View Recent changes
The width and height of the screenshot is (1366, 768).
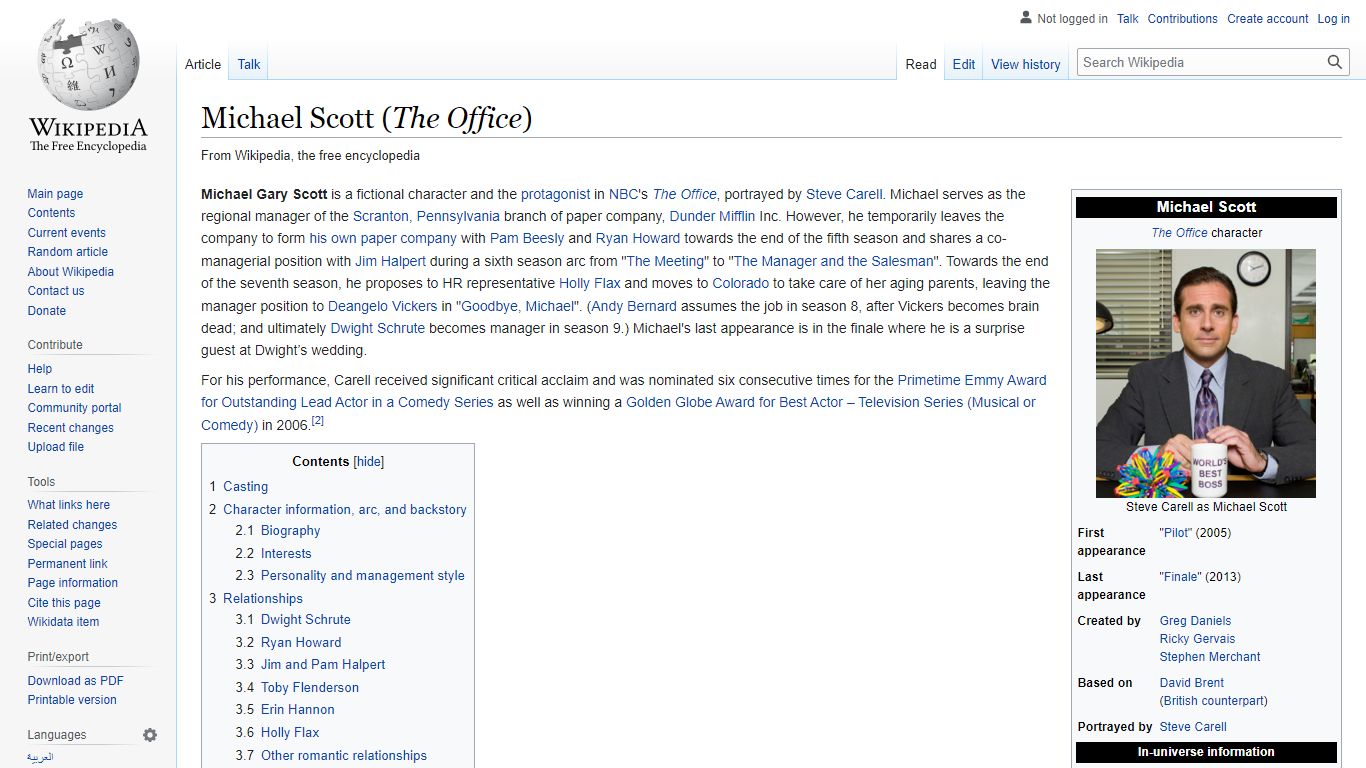click(x=70, y=428)
